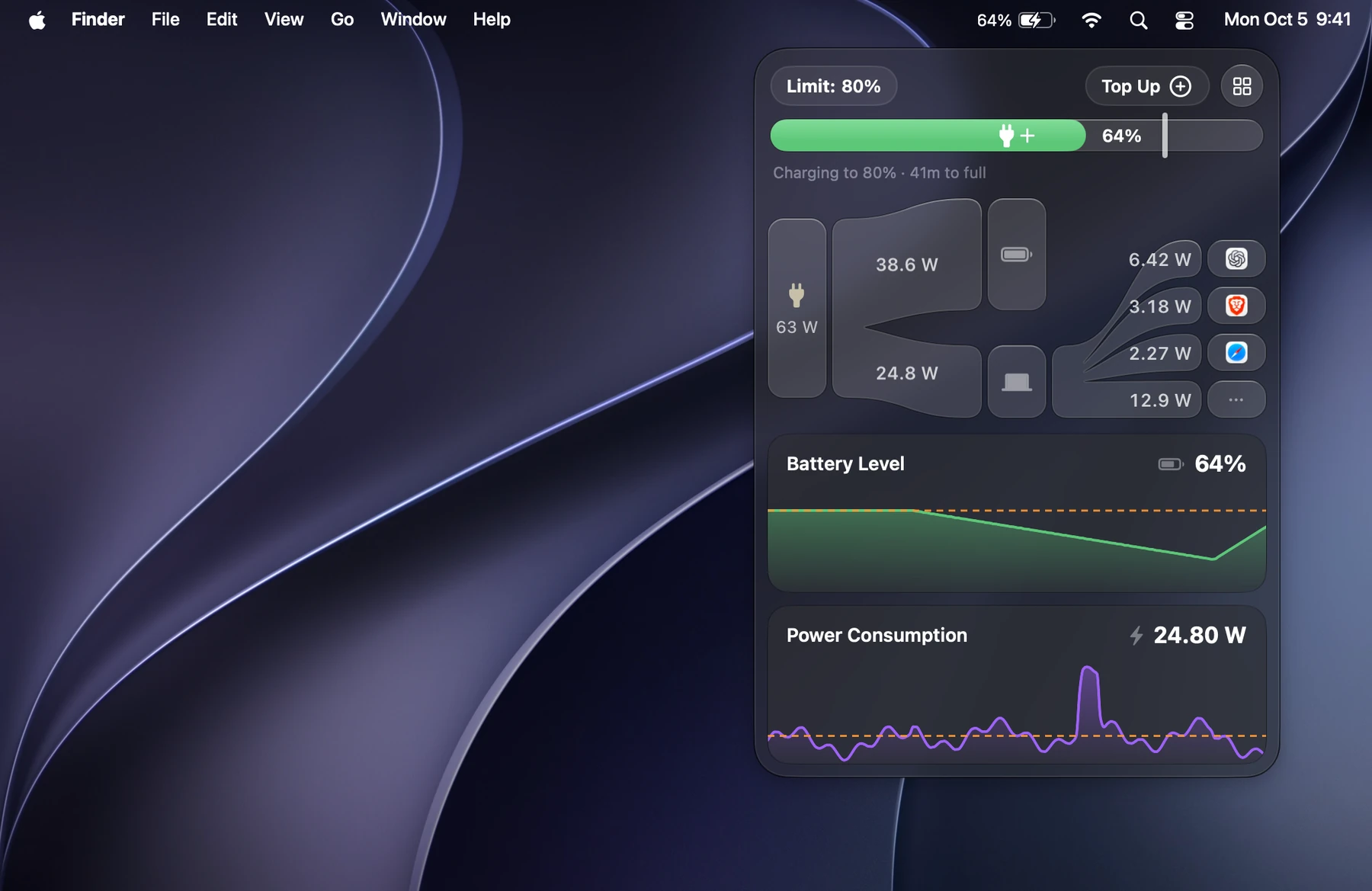Viewport: 1372px width, 891px height.
Task: Click the charge limit handle on battery bar
Action: click(1165, 136)
